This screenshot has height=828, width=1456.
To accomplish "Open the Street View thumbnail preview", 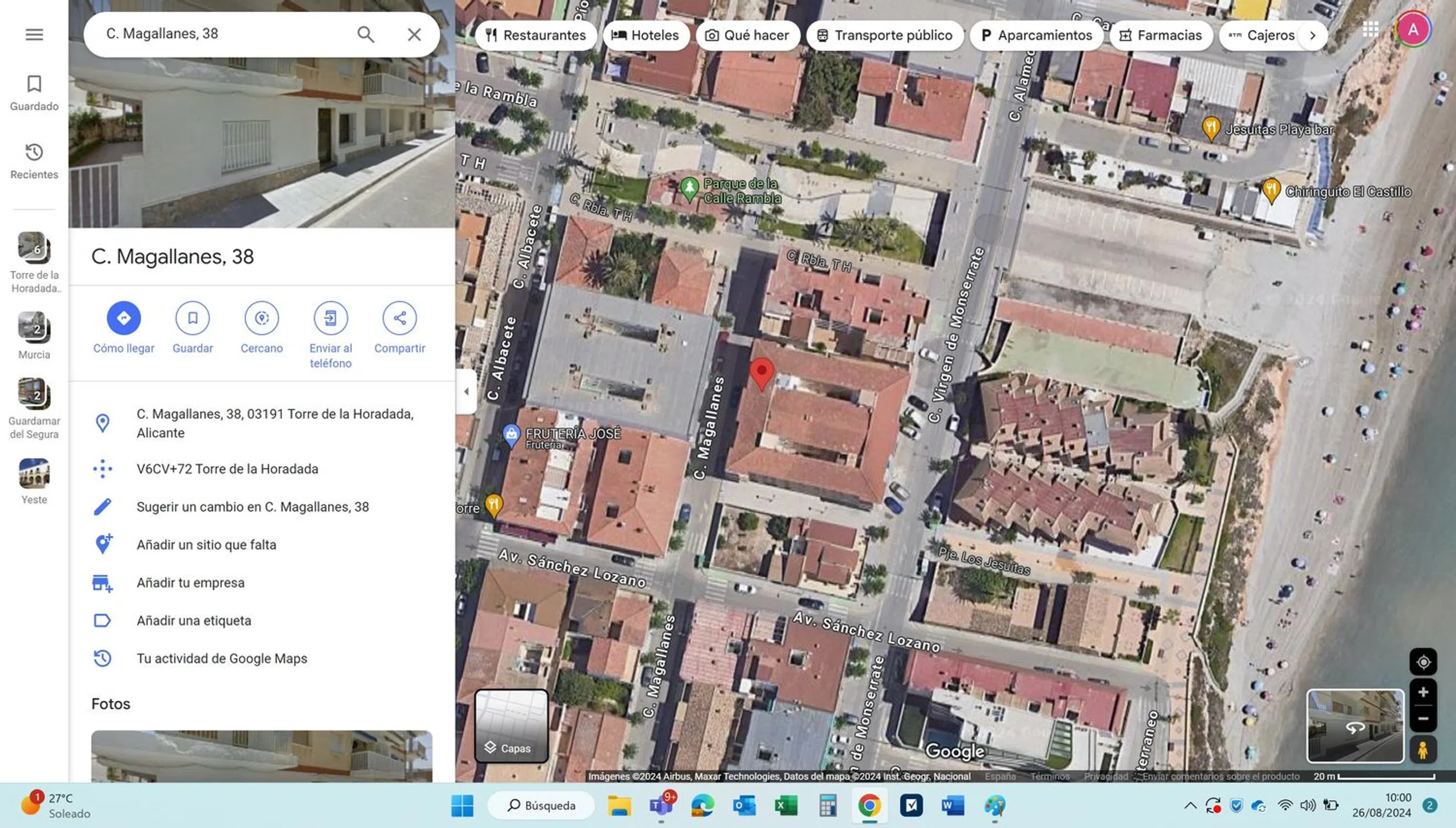I will coord(1355,726).
